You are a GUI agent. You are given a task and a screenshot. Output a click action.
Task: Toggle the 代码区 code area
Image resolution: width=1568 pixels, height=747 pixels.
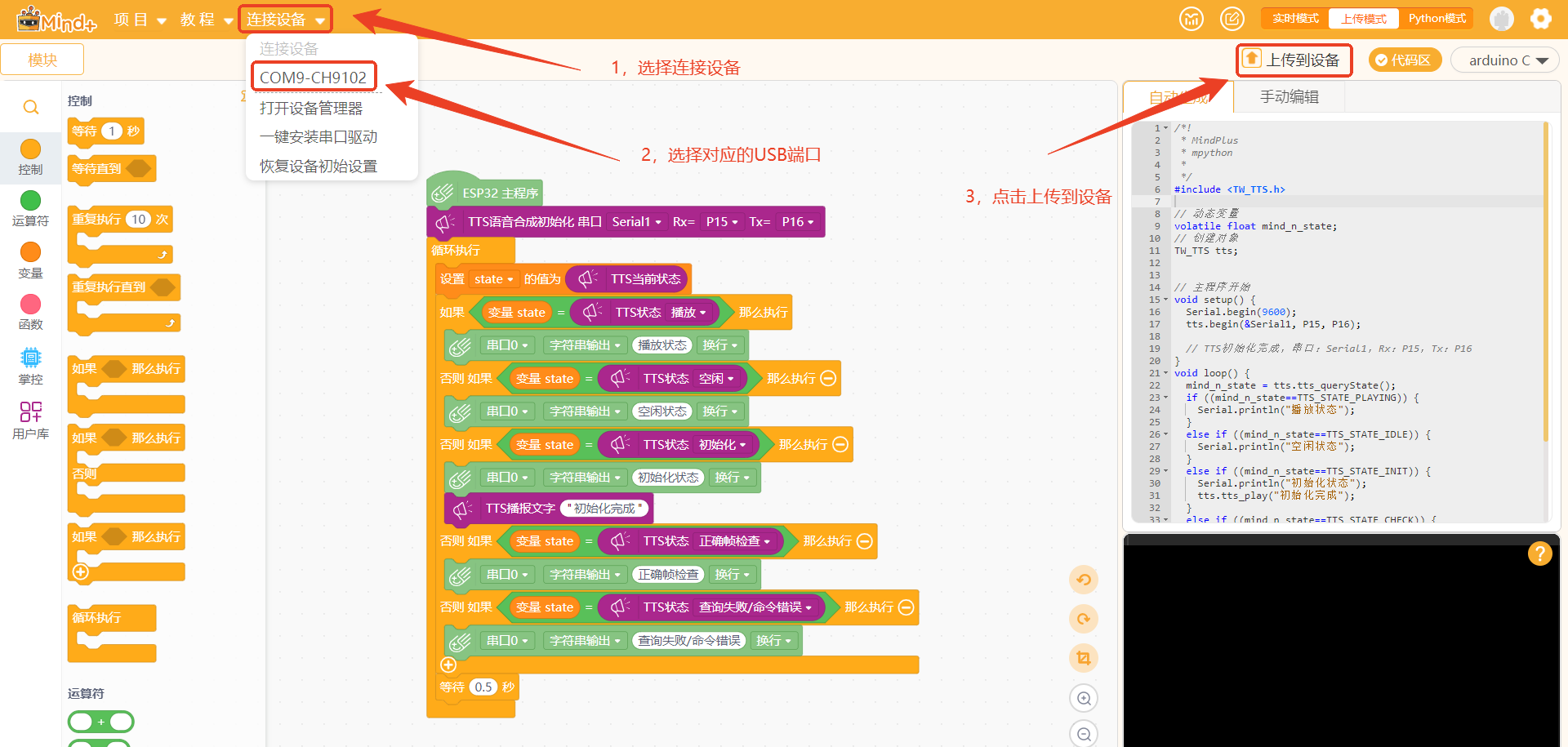1405,60
